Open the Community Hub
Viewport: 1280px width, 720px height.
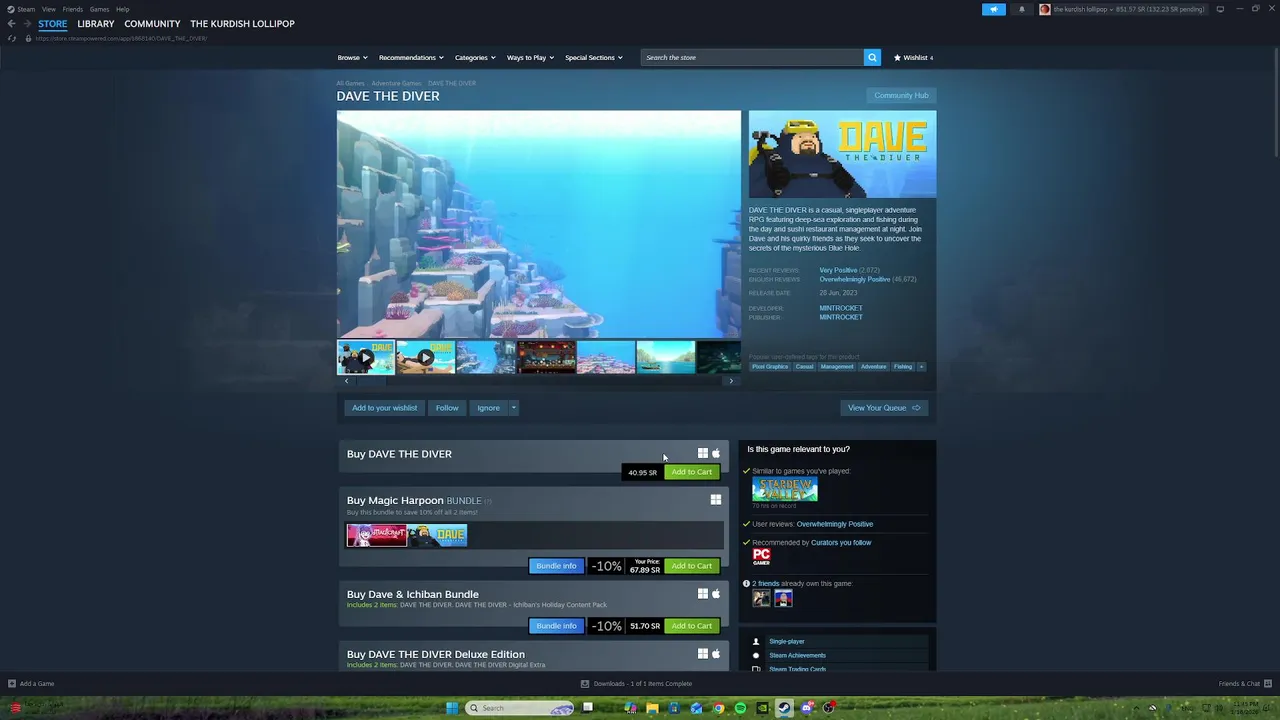901,95
